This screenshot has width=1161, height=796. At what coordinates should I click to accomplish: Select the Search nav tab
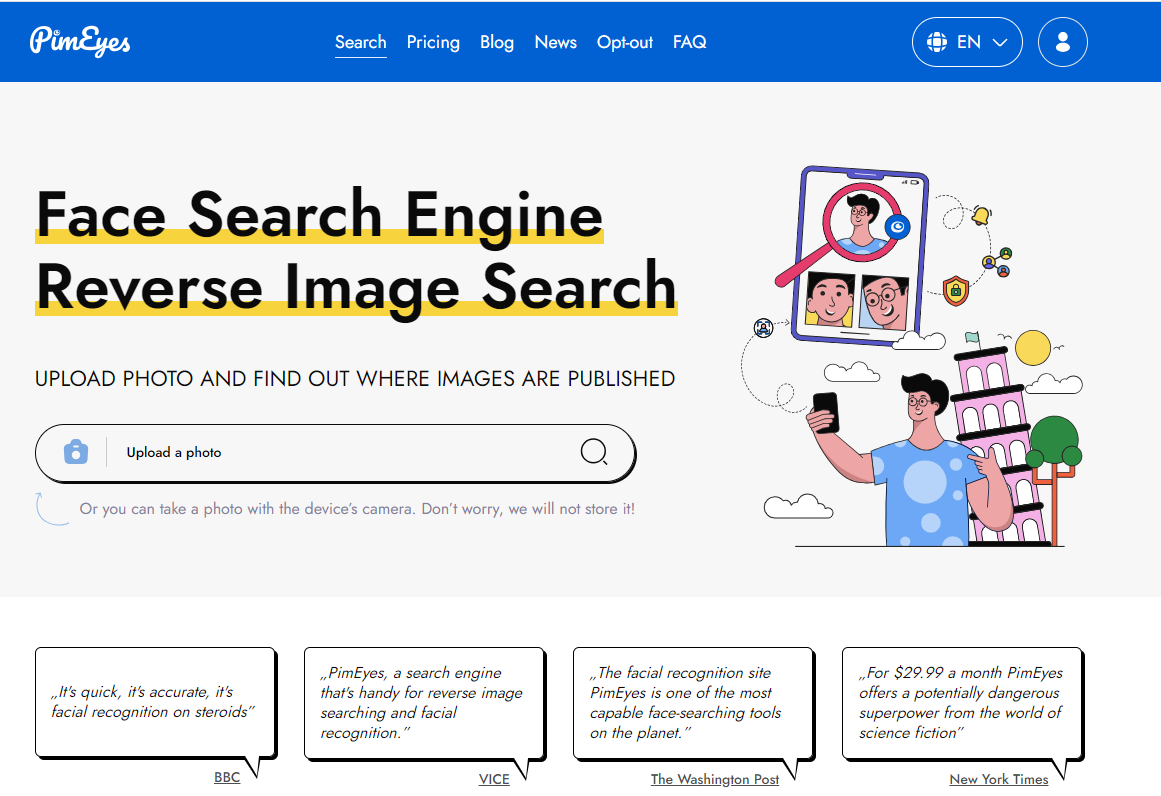click(360, 42)
